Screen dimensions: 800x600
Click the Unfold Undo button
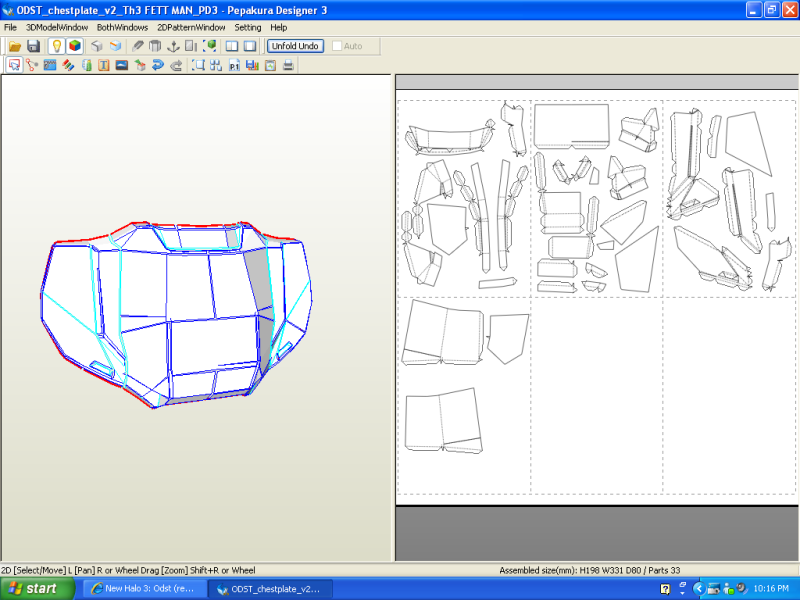coord(295,46)
